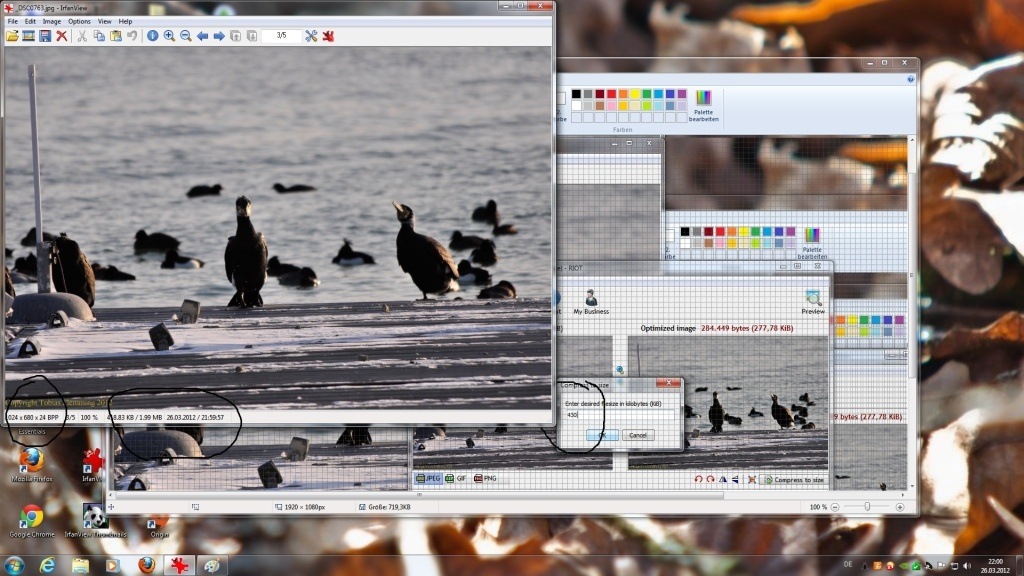Click the zoom out magnifier in IrfanView
The width and height of the screenshot is (1024, 576).
click(x=185, y=36)
